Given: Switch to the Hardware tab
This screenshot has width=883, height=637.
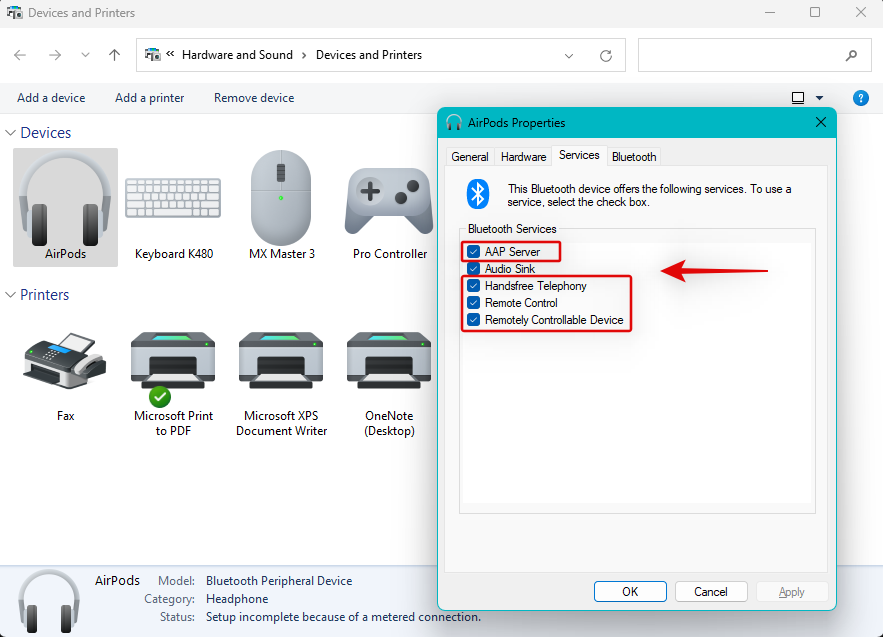Looking at the screenshot, I should click(523, 157).
